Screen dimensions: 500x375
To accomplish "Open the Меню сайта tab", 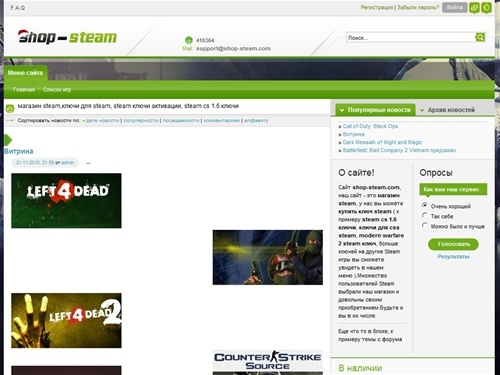I will (25, 73).
